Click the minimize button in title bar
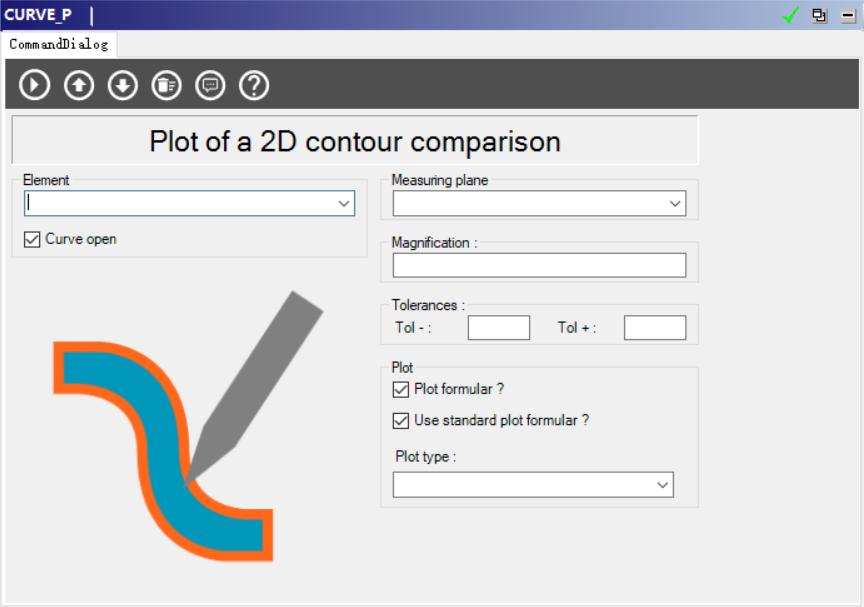The image size is (864, 607). pos(848,15)
